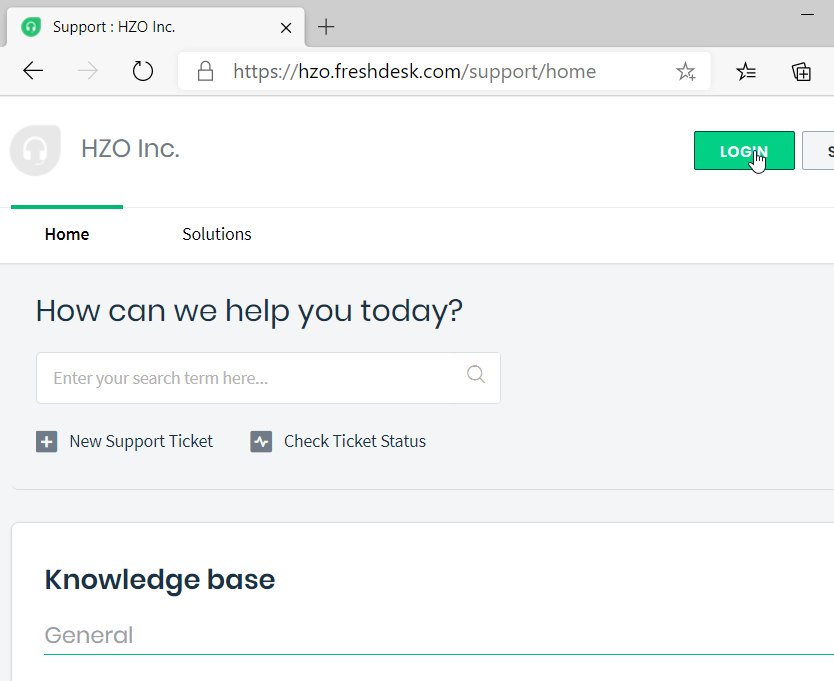Click the browser Back arrow
Viewport: 834px width, 681px height.
(x=33, y=71)
